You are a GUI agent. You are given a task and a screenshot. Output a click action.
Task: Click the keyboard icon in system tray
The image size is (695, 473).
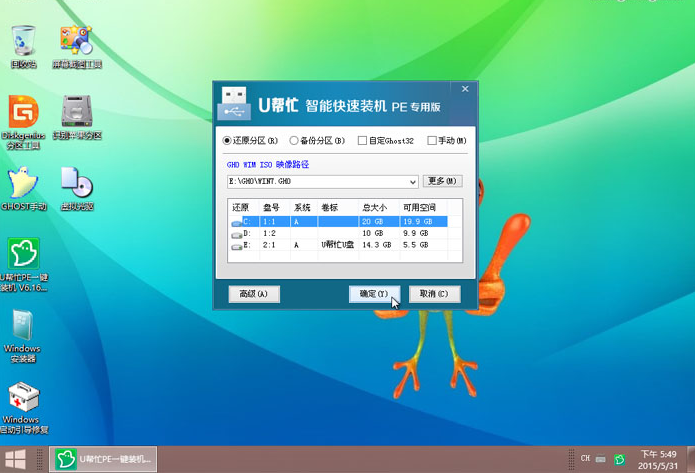coord(601,459)
